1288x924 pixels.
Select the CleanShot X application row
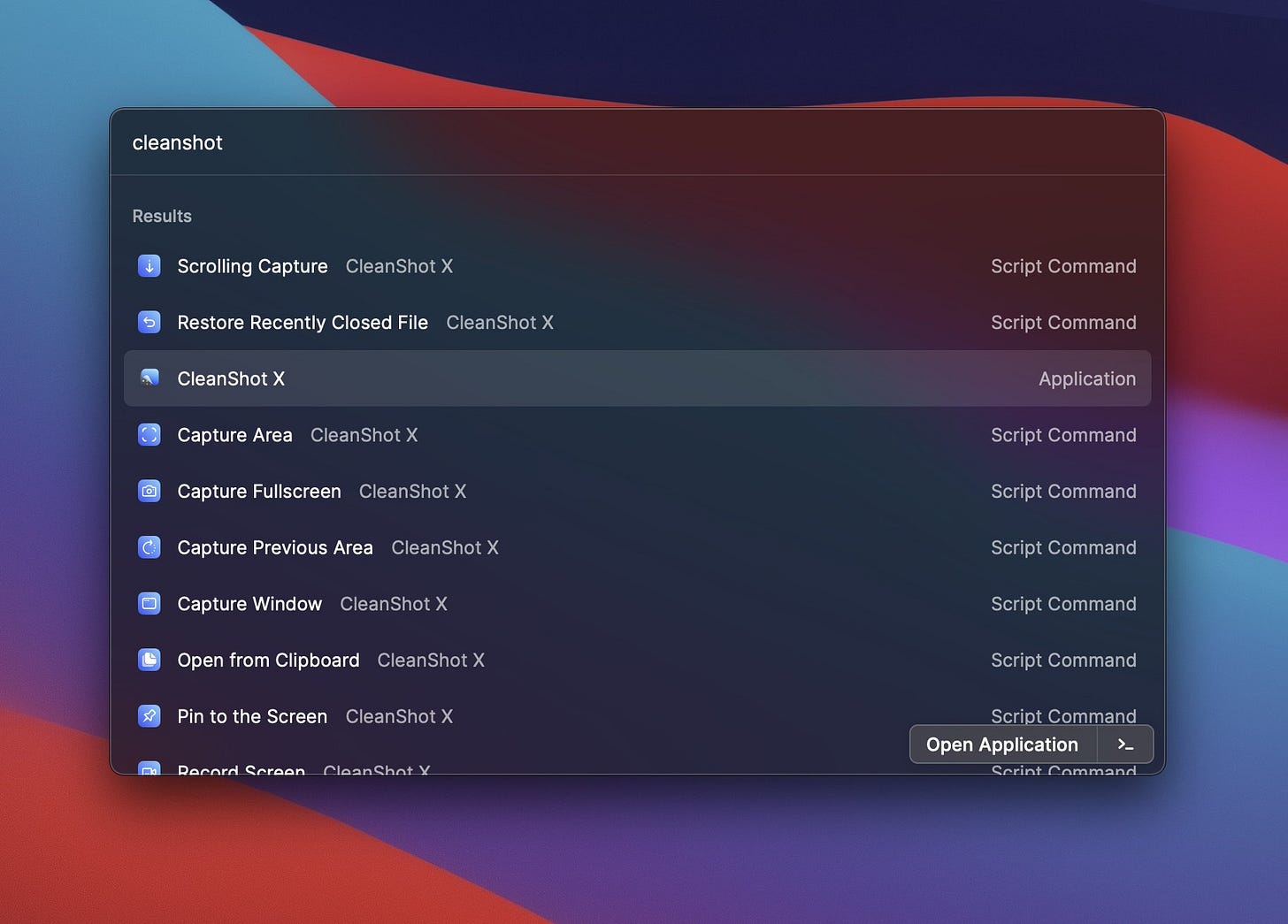click(637, 378)
